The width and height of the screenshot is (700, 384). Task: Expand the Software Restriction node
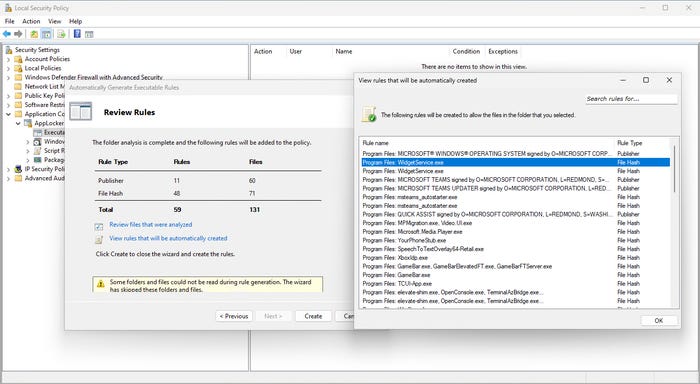[8, 105]
